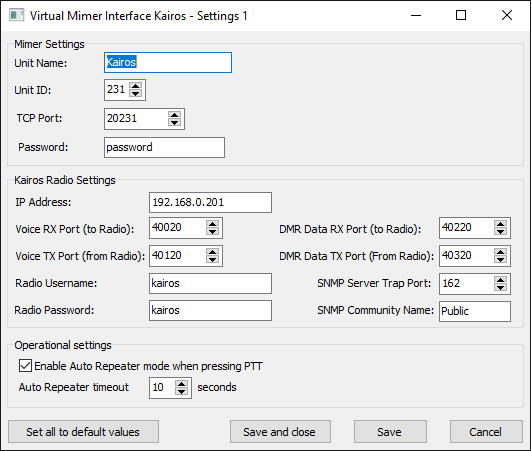Click Set all to default values

coord(83,432)
